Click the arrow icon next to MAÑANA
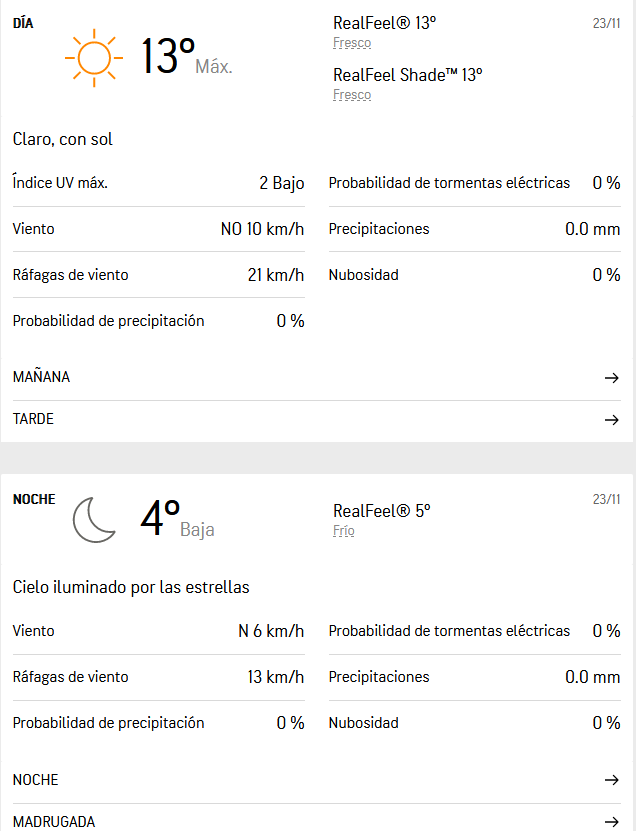This screenshot has width=636, height=831. [x=611, y=378]
